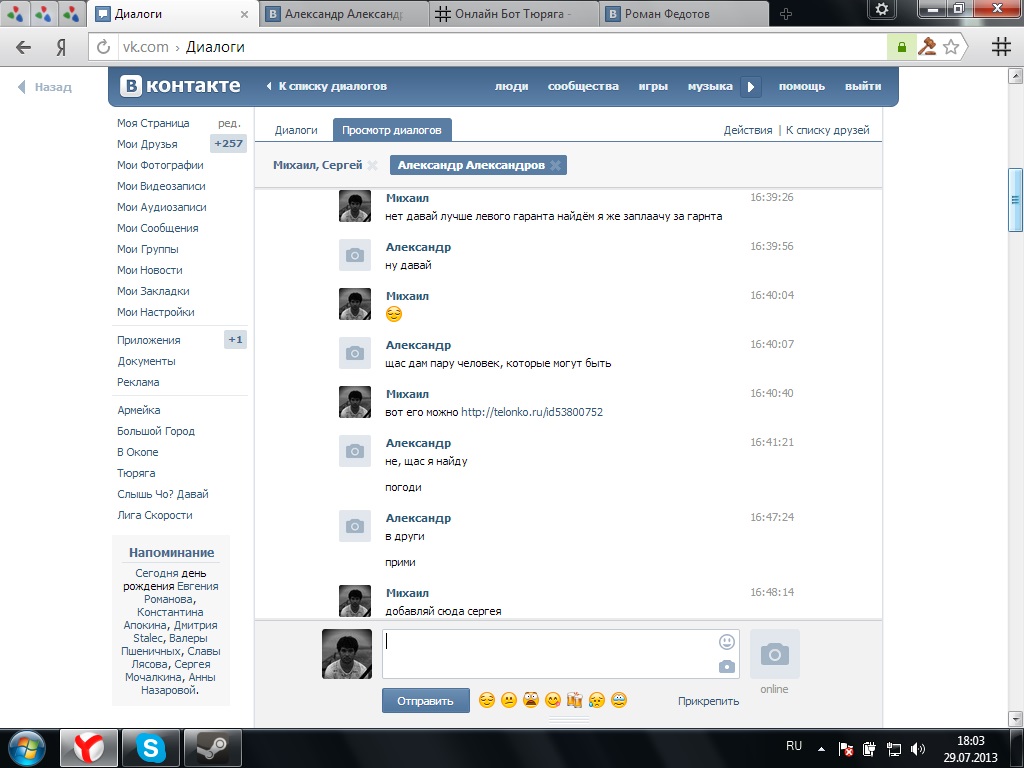Open сообщества in top menu
Viewport: 1024px width, 768px height.
pyautogui.click(x=583, y=86)
